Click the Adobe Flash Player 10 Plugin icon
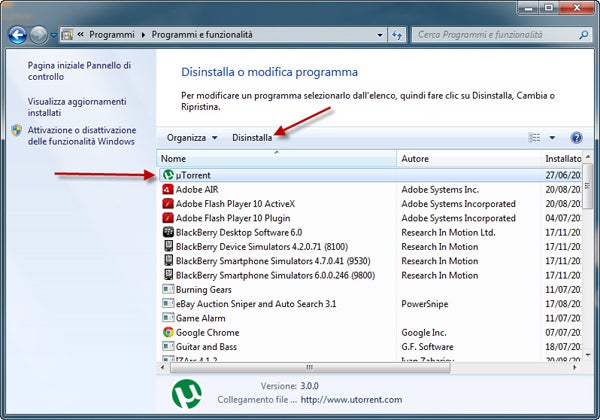This screenshot has height=420, width=600. click(168, 218)
